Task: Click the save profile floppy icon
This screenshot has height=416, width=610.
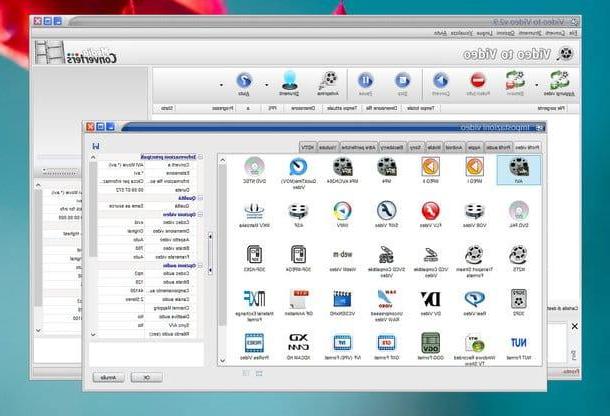Action: [96, 146]
